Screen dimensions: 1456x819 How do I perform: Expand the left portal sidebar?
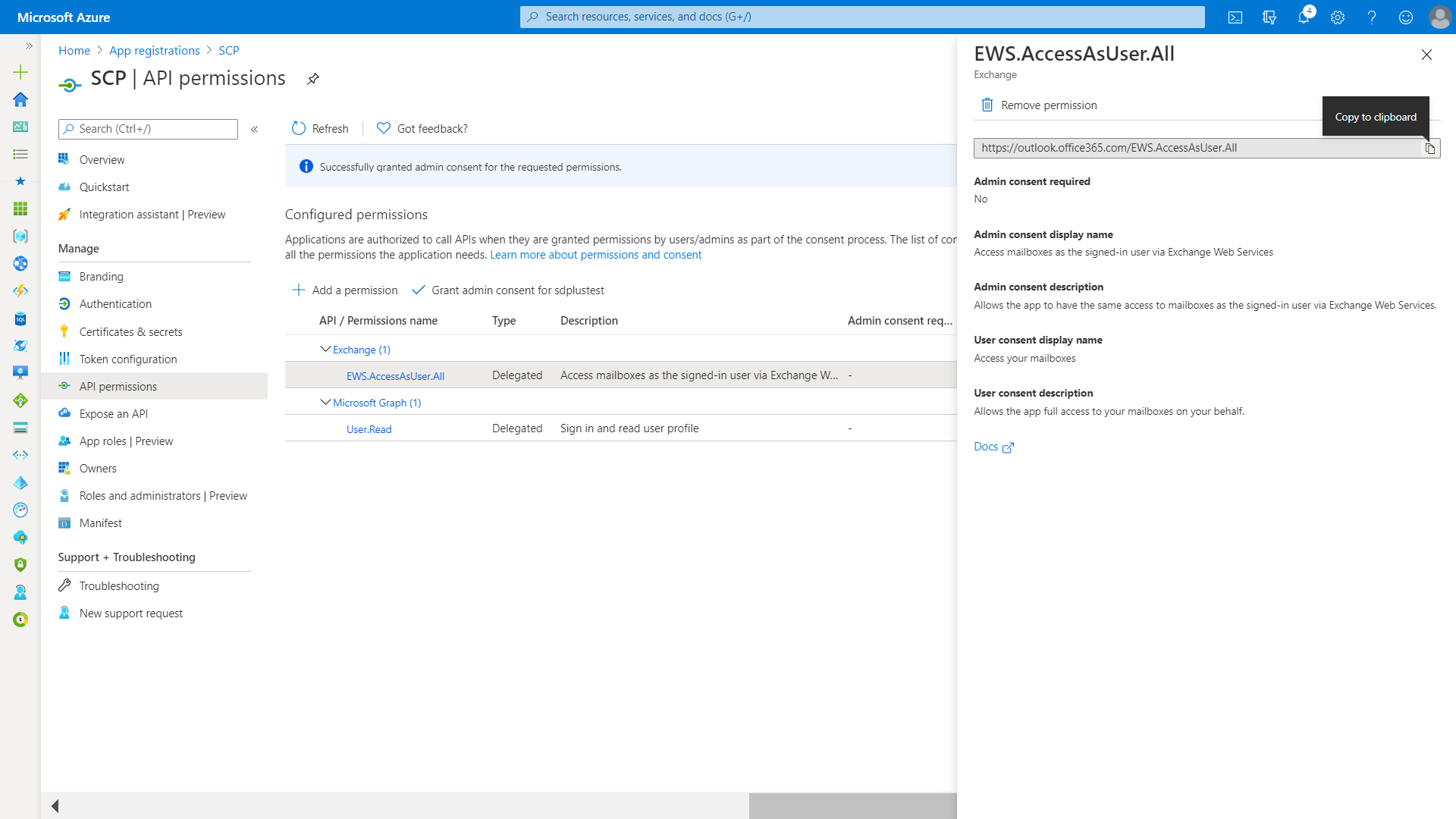[29, 46]
